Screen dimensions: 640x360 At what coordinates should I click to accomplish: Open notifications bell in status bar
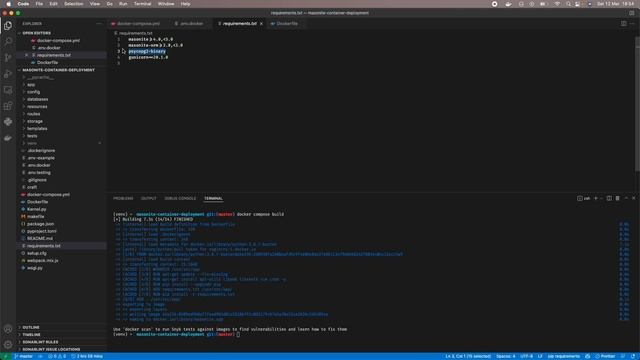pyautogui.click(x=633, y=356)
